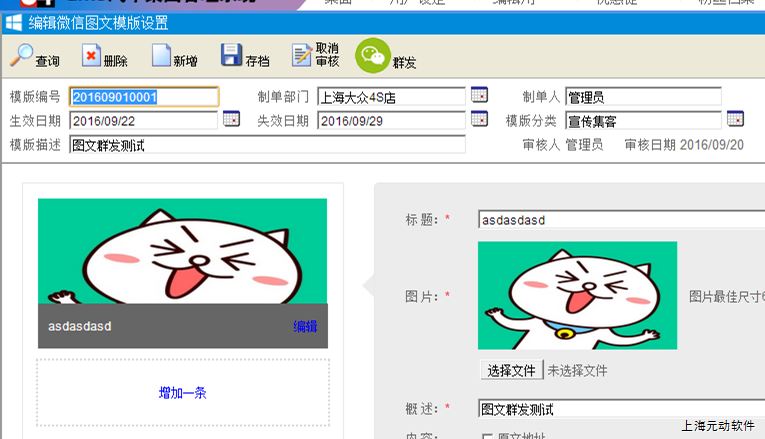
Task: Click the 编辑 link on article preview
Action: tap(305, 326)
